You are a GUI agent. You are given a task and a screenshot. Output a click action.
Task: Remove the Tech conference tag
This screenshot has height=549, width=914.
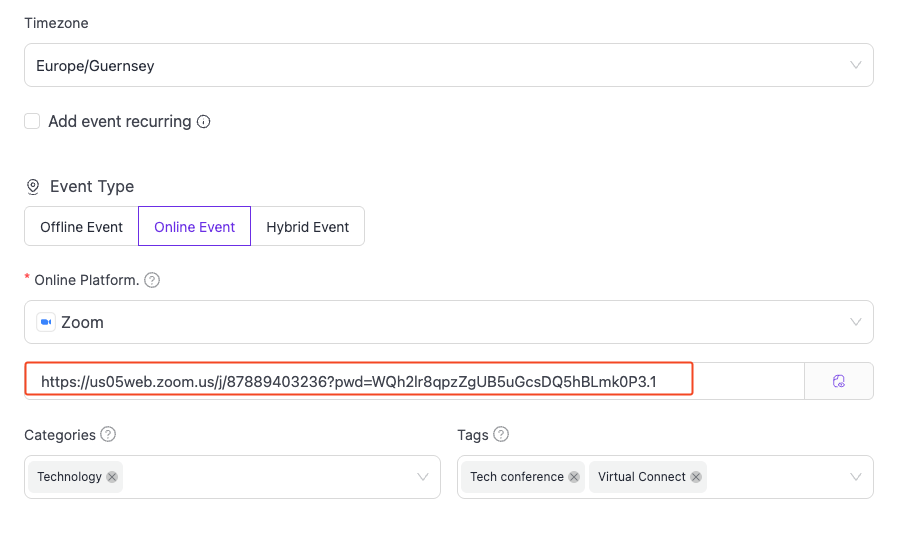pyautogui.click(x=574, y=477)
